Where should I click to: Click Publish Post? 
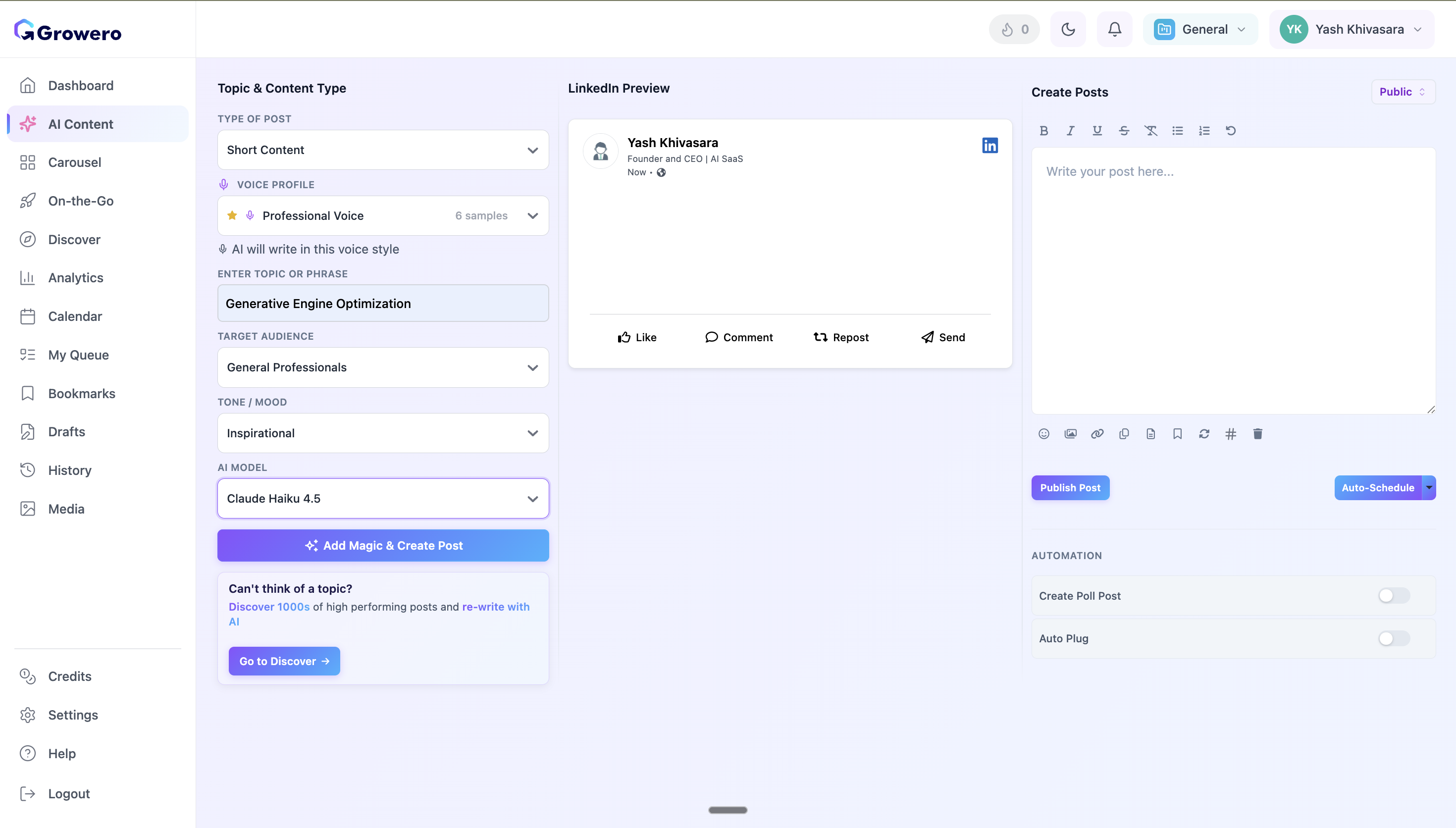(1070, 487)
